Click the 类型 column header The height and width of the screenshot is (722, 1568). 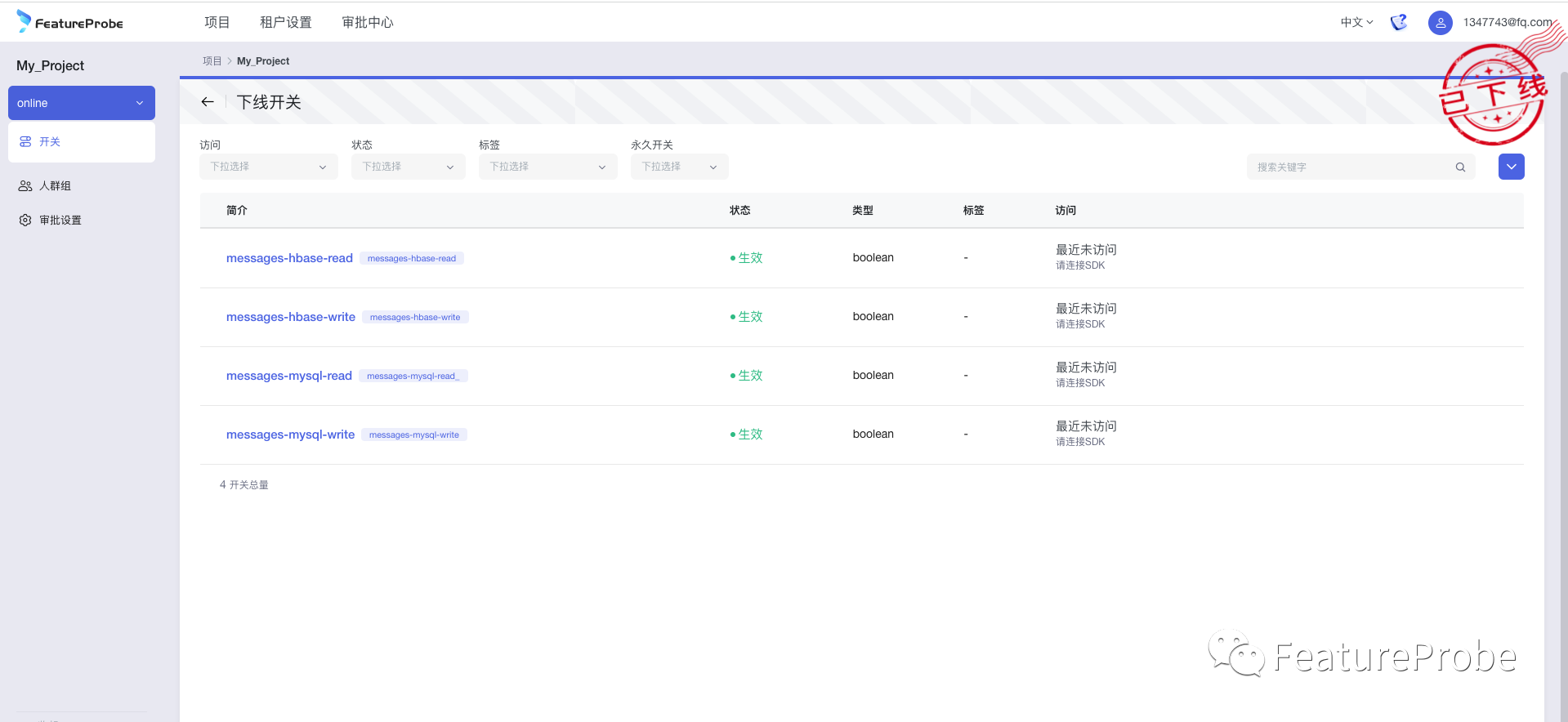863,211
